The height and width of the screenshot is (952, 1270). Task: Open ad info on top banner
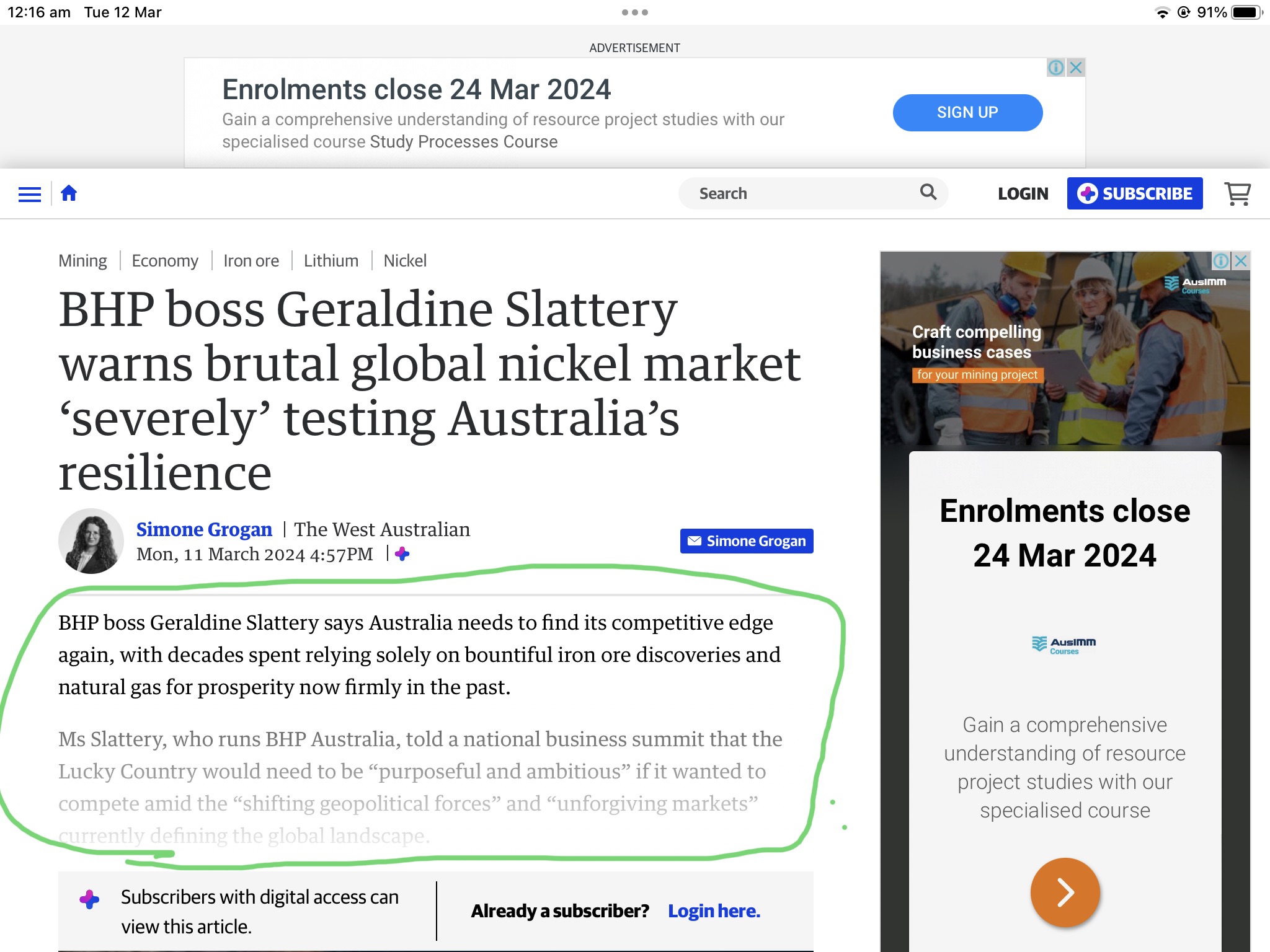coord(1056,68)
